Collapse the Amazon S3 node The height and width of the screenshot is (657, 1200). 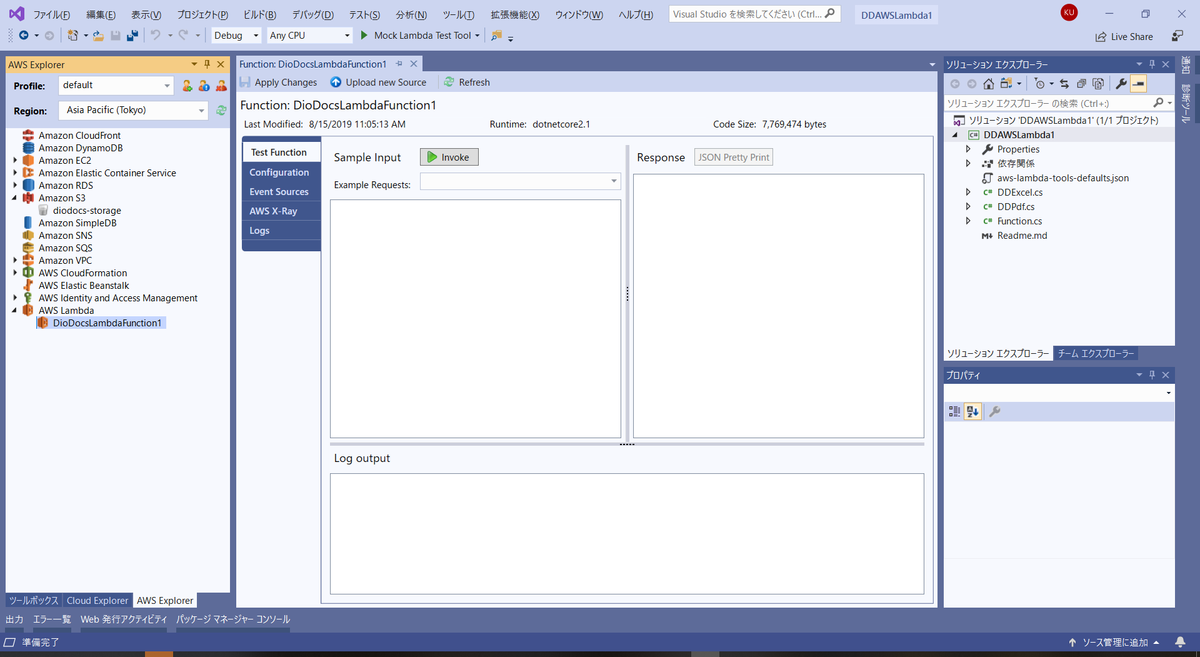pos(15,198)
